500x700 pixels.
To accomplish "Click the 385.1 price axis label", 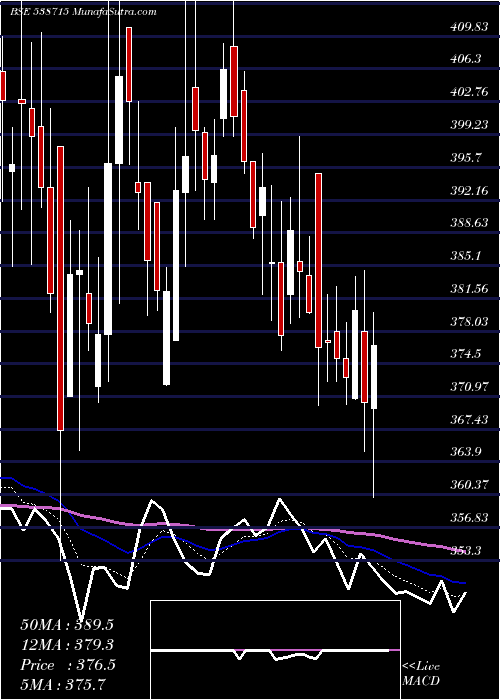I will 466,256.
